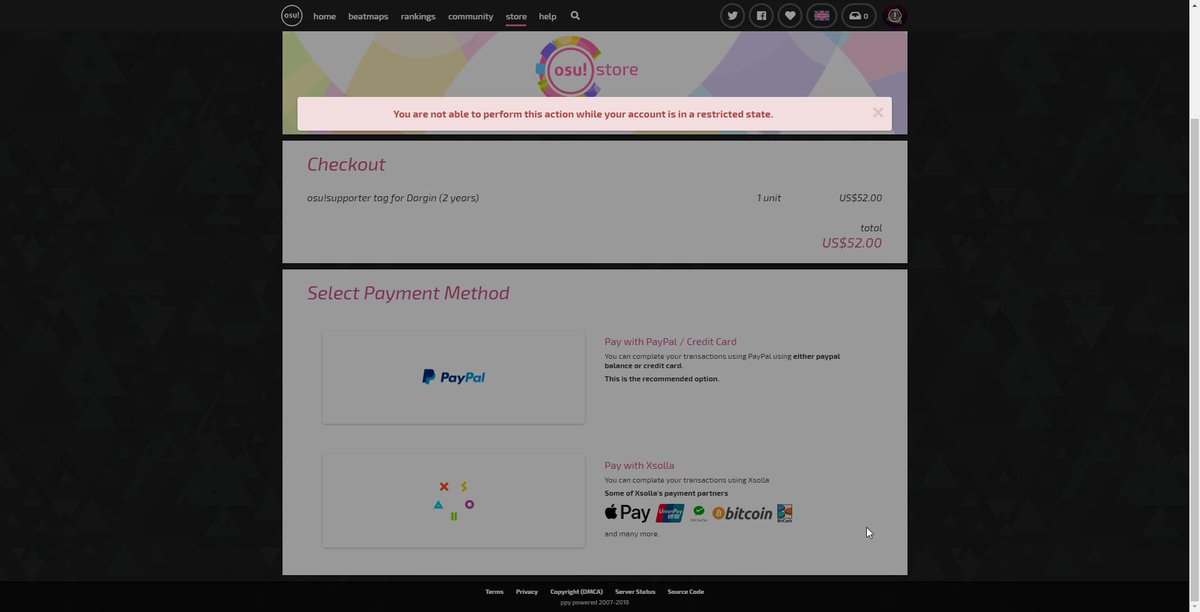The width and height of the screenshot is (1200, 612).
Task: Click the UnionPay logo
Action: pyautogui.click(x=670, y=513)
